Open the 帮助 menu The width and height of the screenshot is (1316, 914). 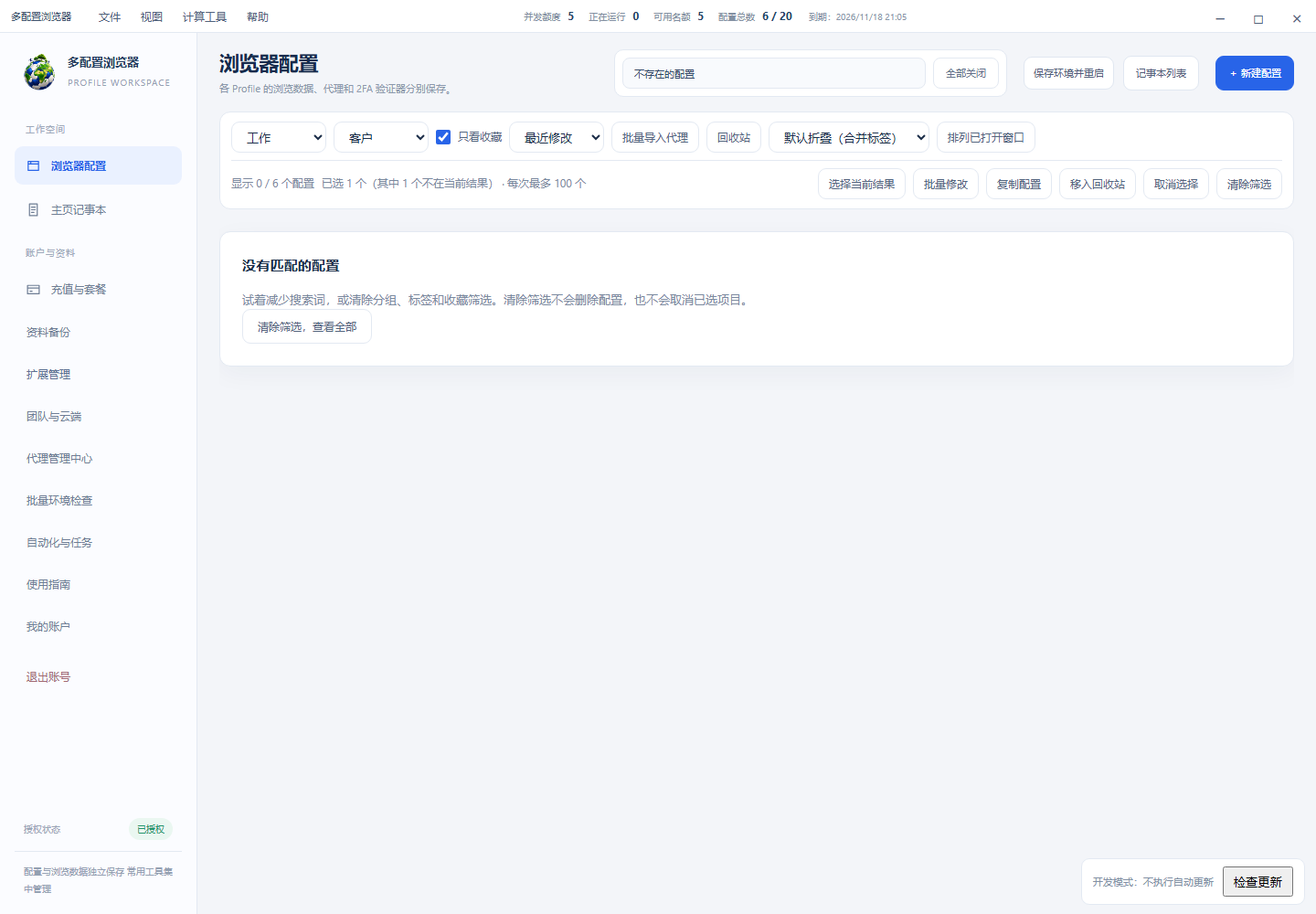258,16
